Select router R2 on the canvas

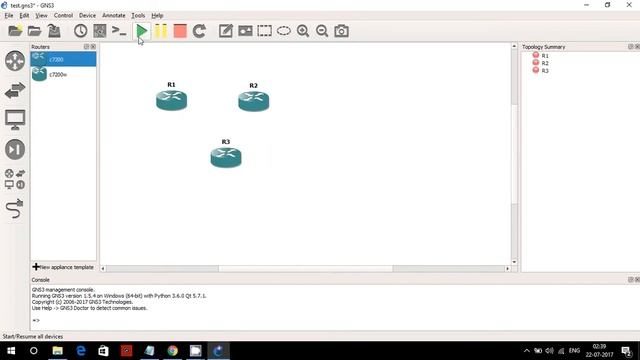click(x=253, y=101)
